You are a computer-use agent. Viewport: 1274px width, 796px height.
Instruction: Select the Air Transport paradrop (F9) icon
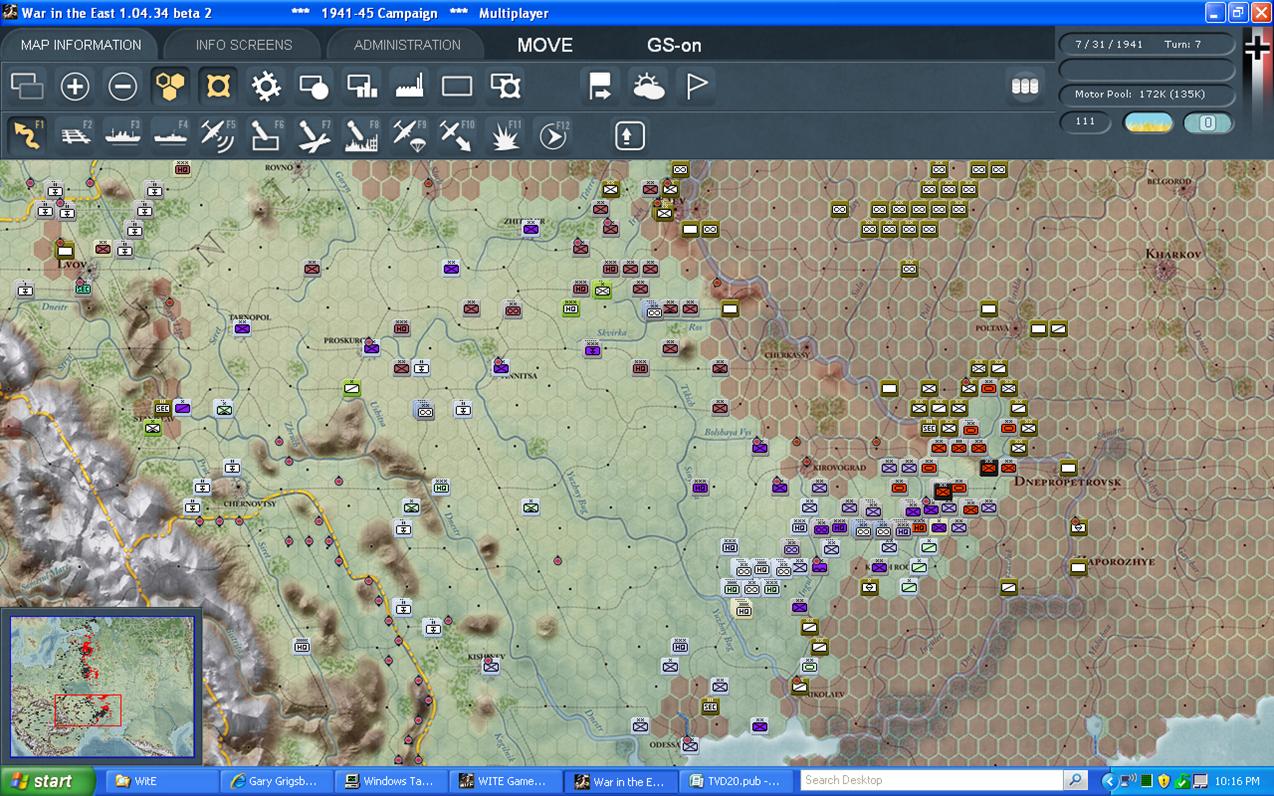(409, 135)
